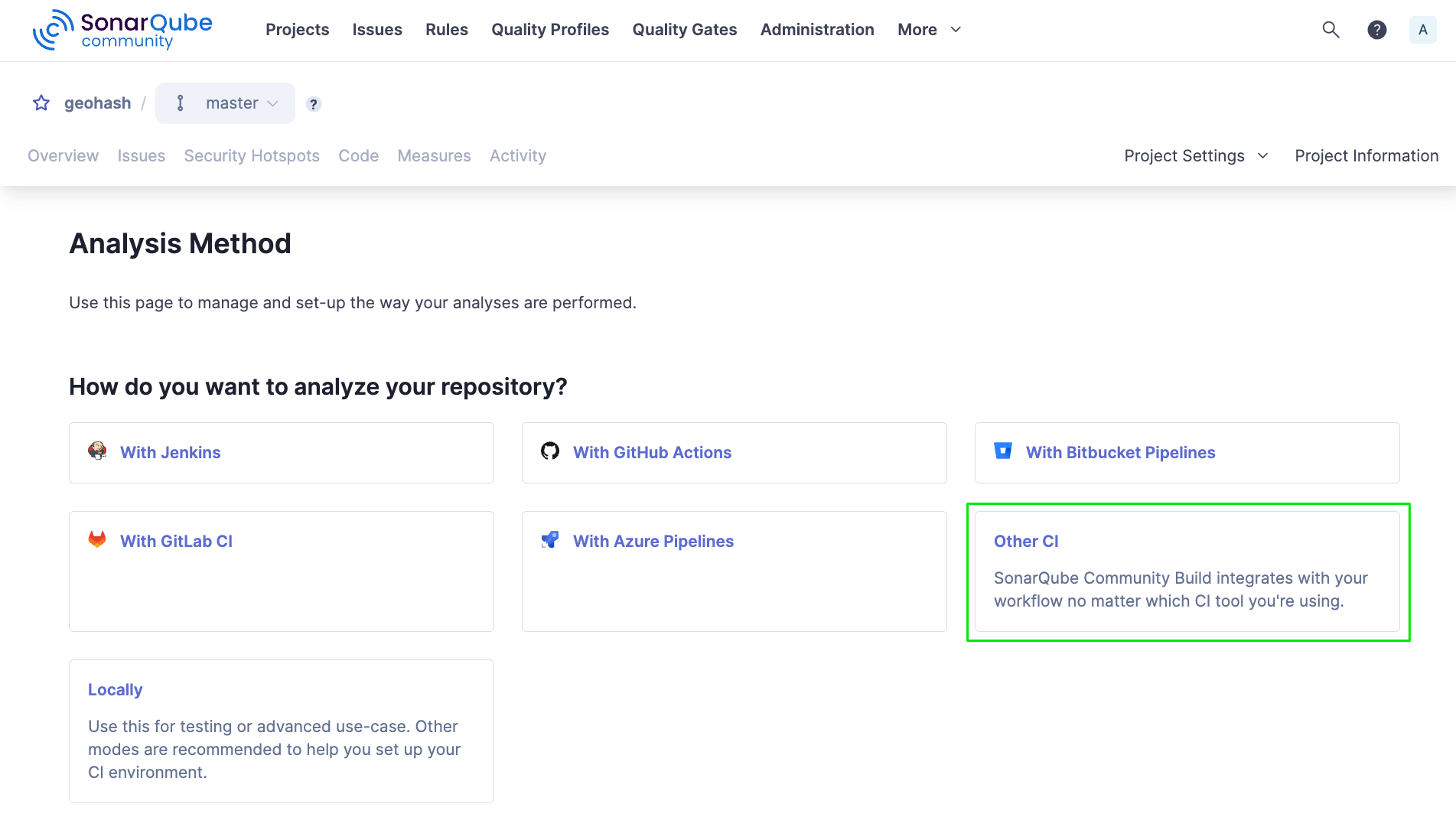The width and height of the screenshot is (1456, 817).
Task: Open the search magnifier icon
Action: click(x=1331, y=30)
